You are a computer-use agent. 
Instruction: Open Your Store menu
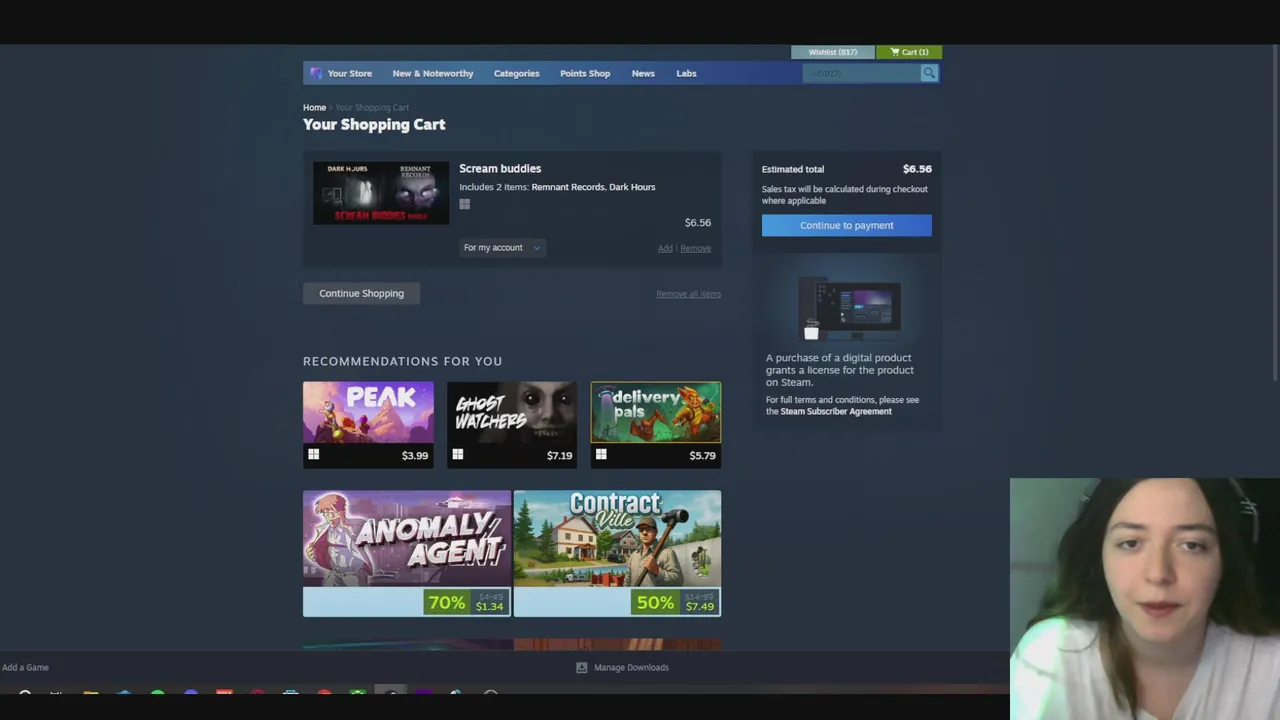click(349, 73)
